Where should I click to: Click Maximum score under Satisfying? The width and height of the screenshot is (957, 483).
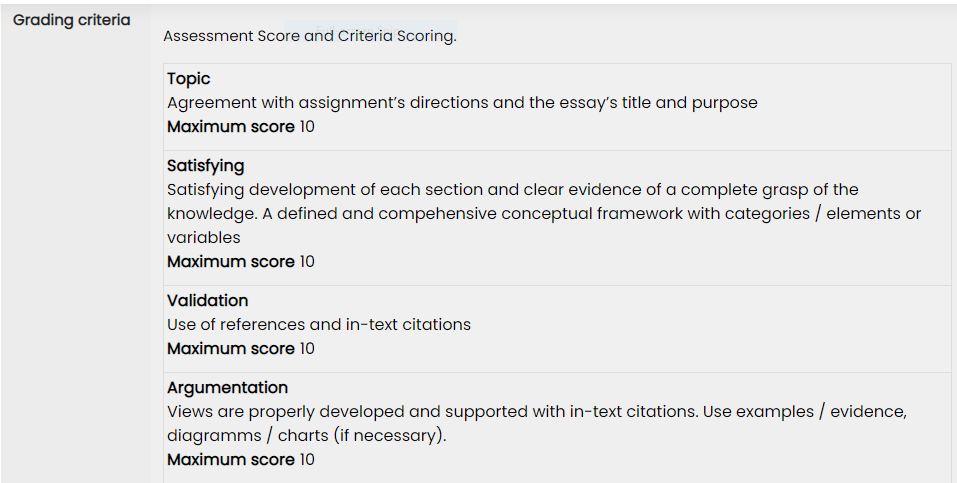click(x=231, y=262)
